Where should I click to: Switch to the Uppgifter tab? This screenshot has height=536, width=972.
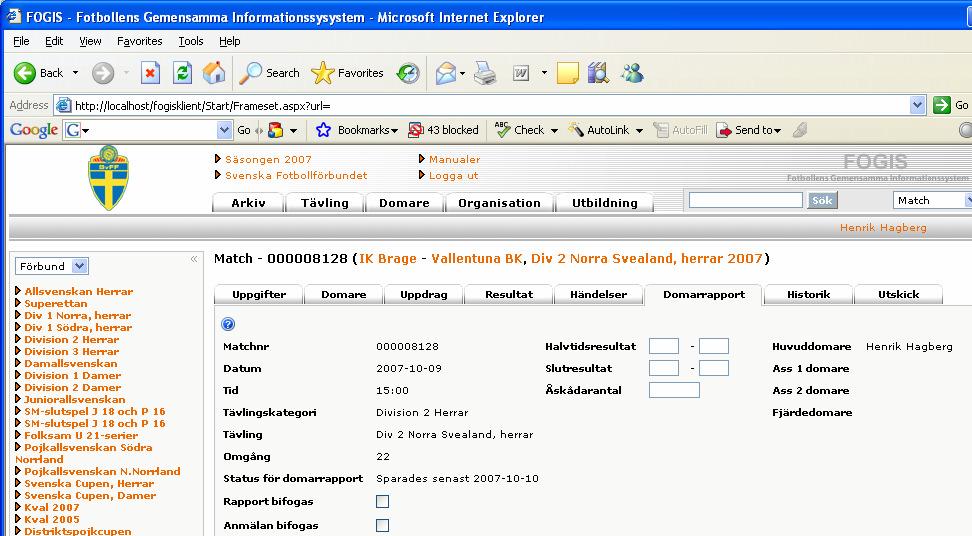[x=259, y=294]
